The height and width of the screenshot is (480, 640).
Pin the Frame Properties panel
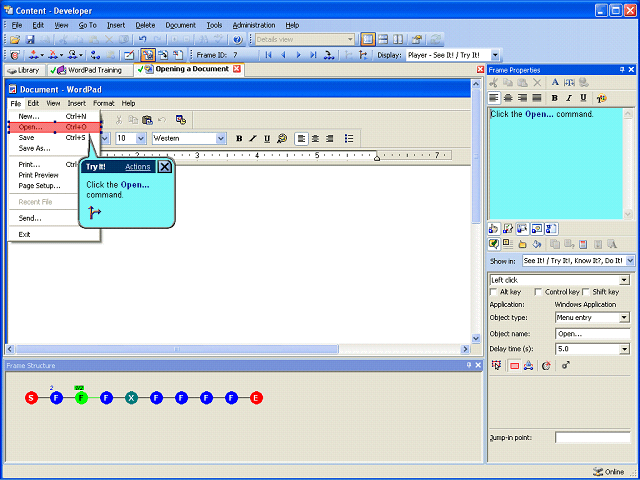coord(622,70)
